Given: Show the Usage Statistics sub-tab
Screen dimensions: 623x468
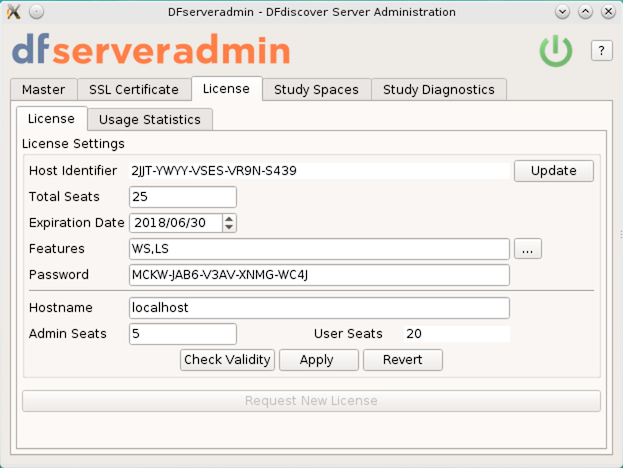Looking at the screenshot, I should coord(149,120).
